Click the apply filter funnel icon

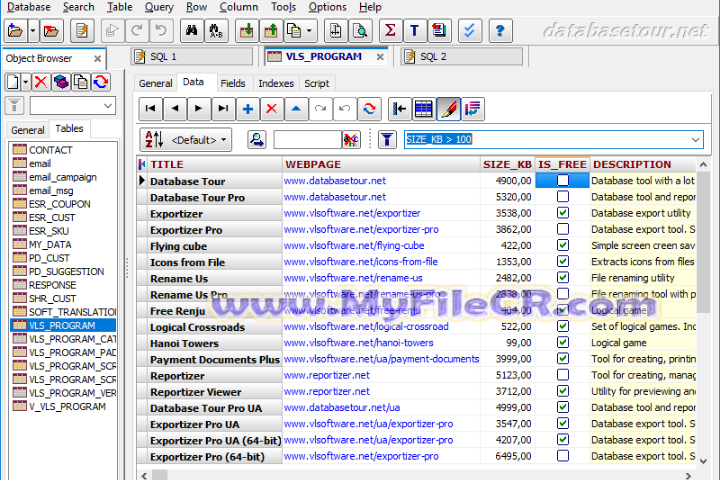point(387,139)
